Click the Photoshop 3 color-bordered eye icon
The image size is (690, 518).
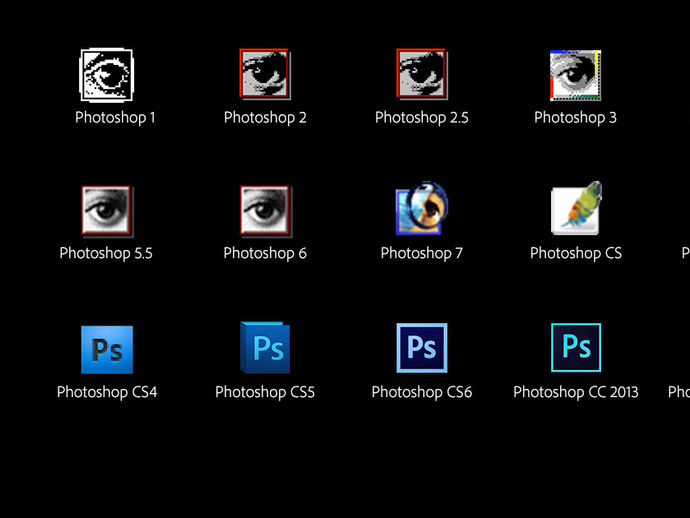(576, 75)
